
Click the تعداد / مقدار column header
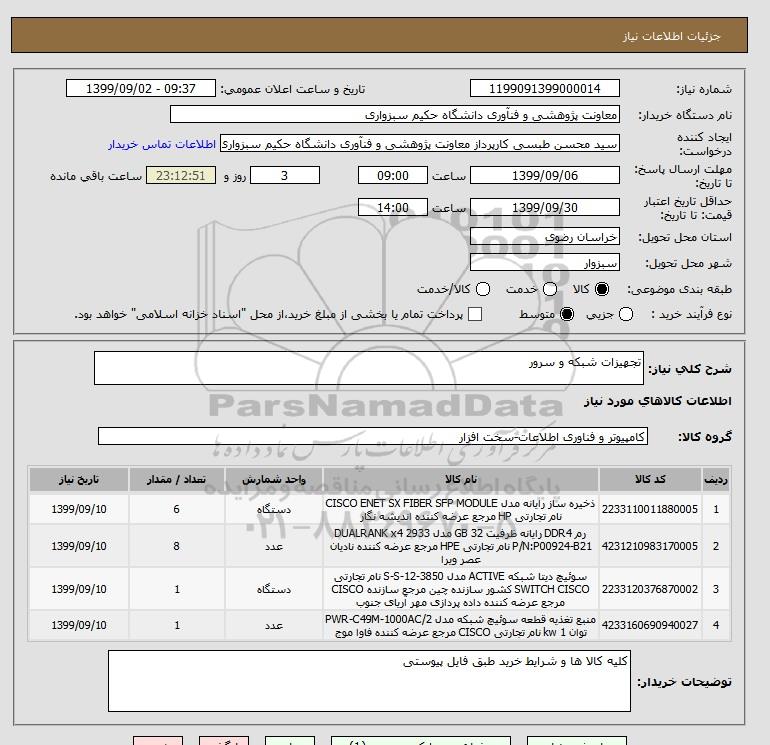[177, 480]
